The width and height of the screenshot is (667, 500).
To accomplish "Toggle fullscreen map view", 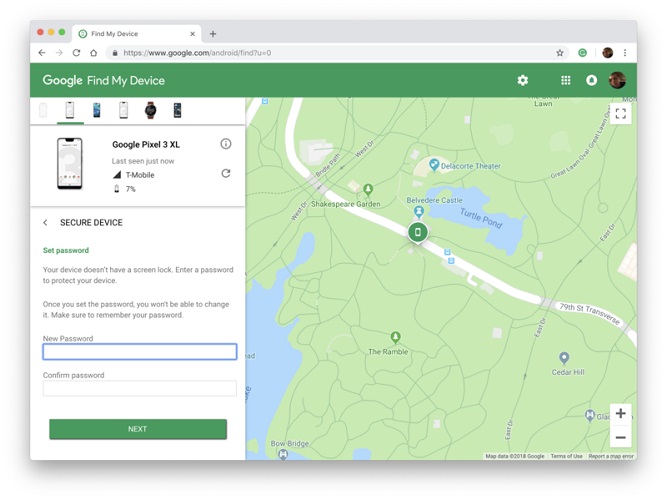I will 621,113.
